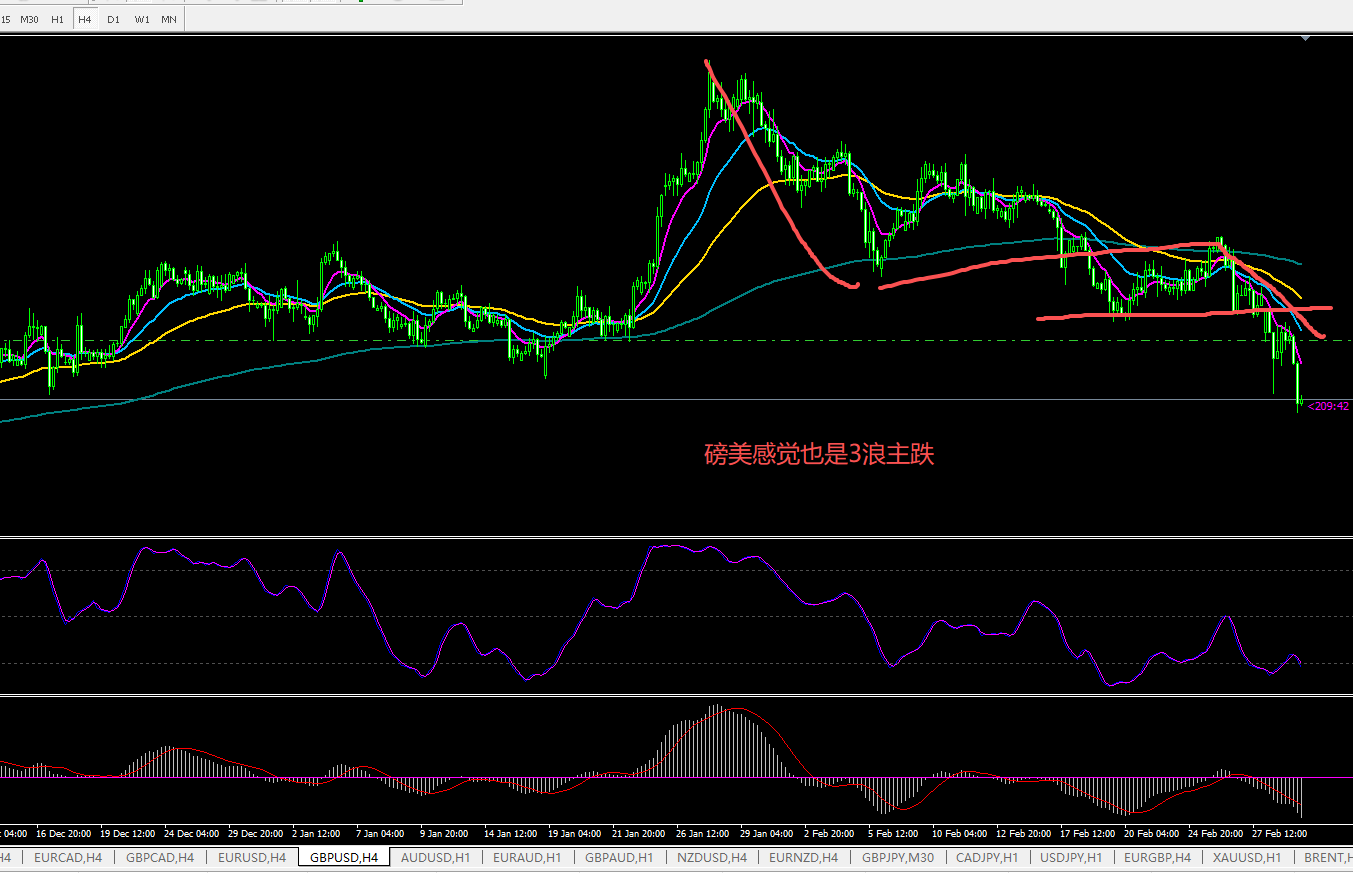The height and width of the screenshot is (873, 1353).
Task: Choose the MN monthly timeframe
Action: pyautogui.click(x=169, y=19)
